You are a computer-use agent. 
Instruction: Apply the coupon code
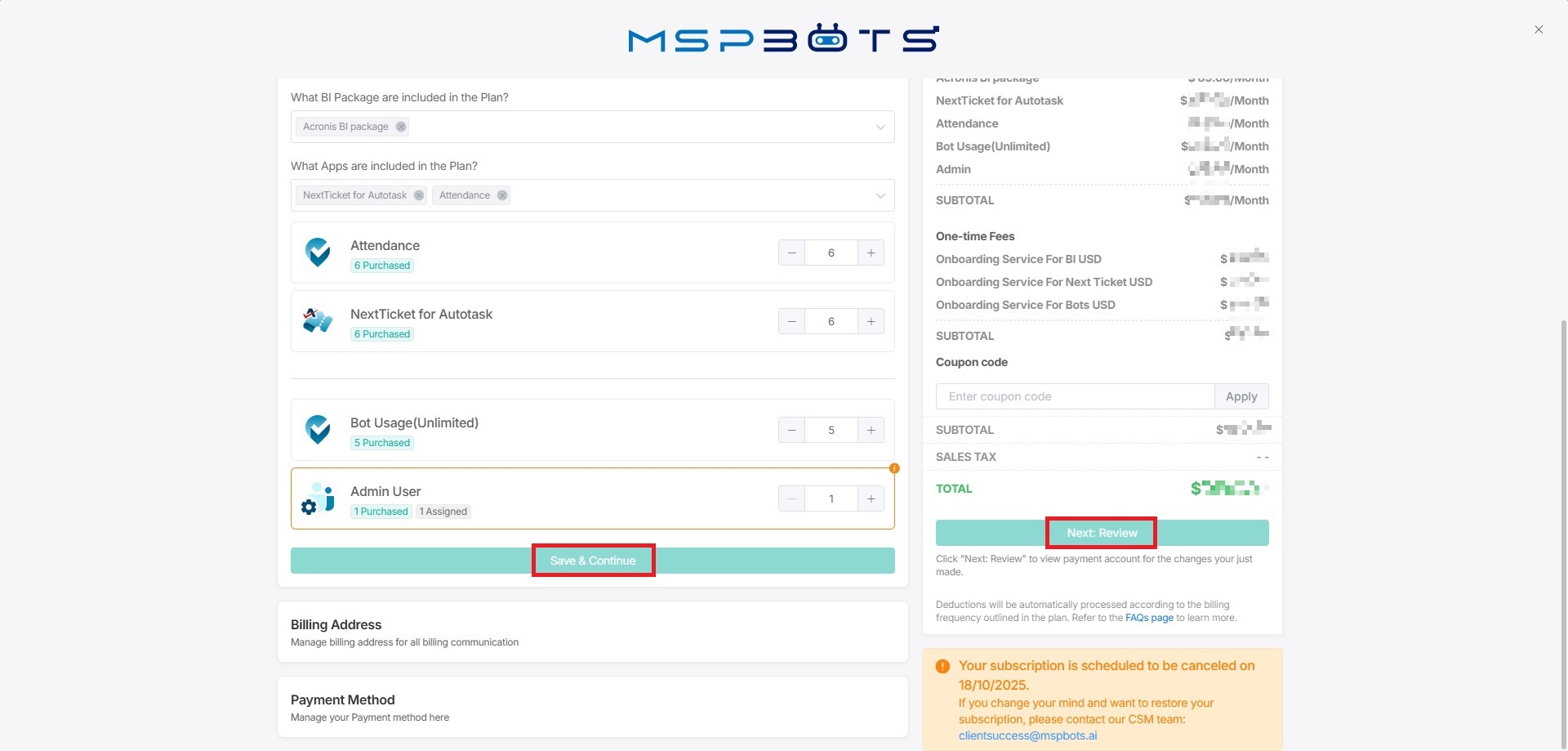tap(1241, 396)
